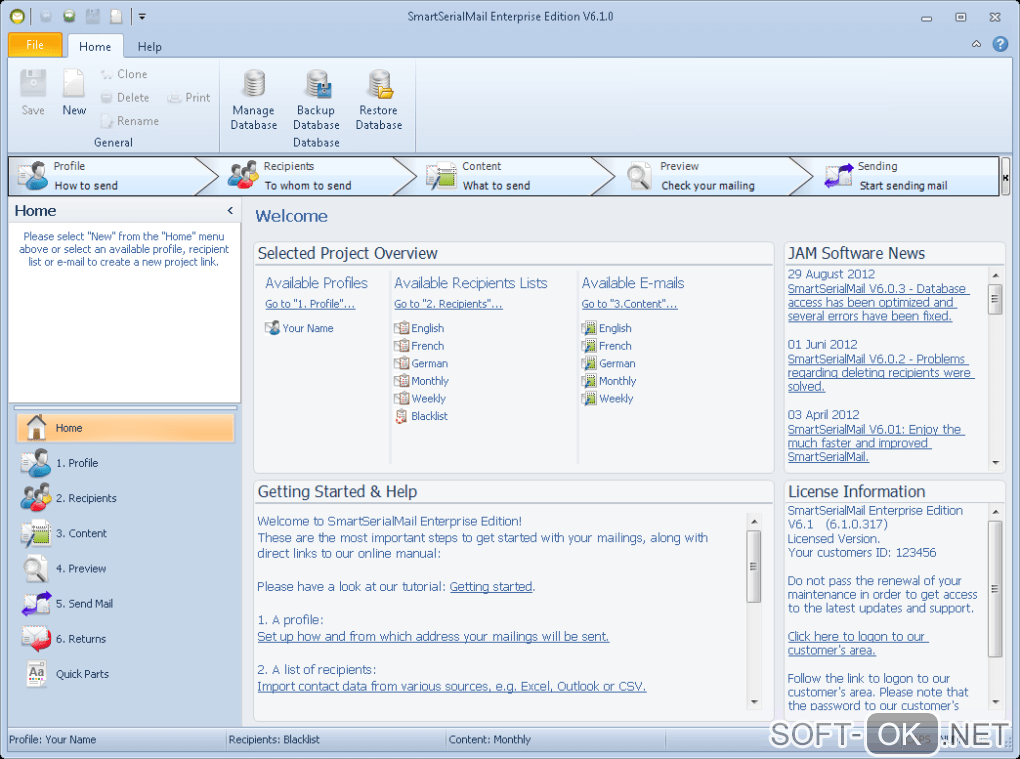Select Home in the left navigation

125,428
